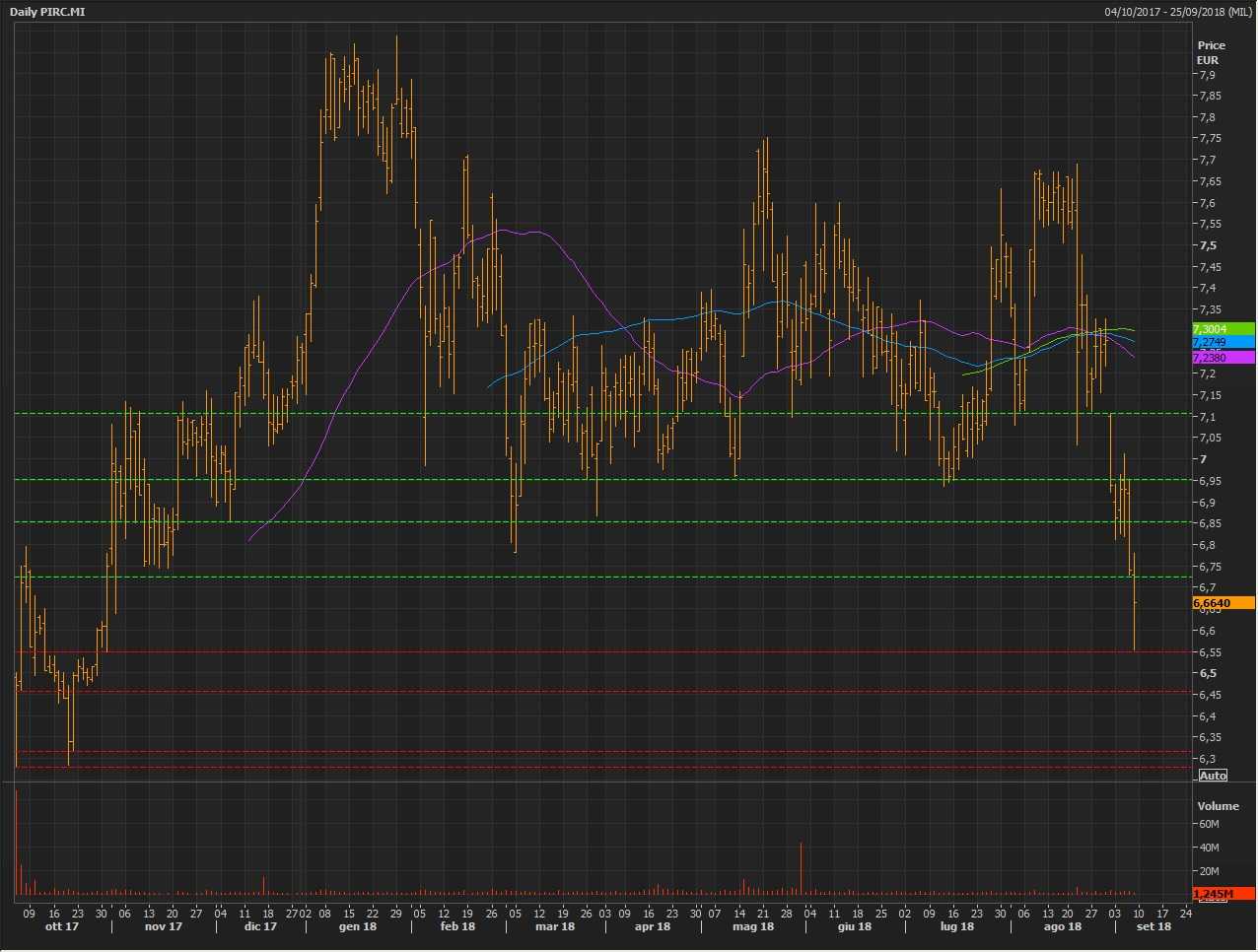
Task: Click the Daily PIRC.MI chart title
Action: (48, 12)
